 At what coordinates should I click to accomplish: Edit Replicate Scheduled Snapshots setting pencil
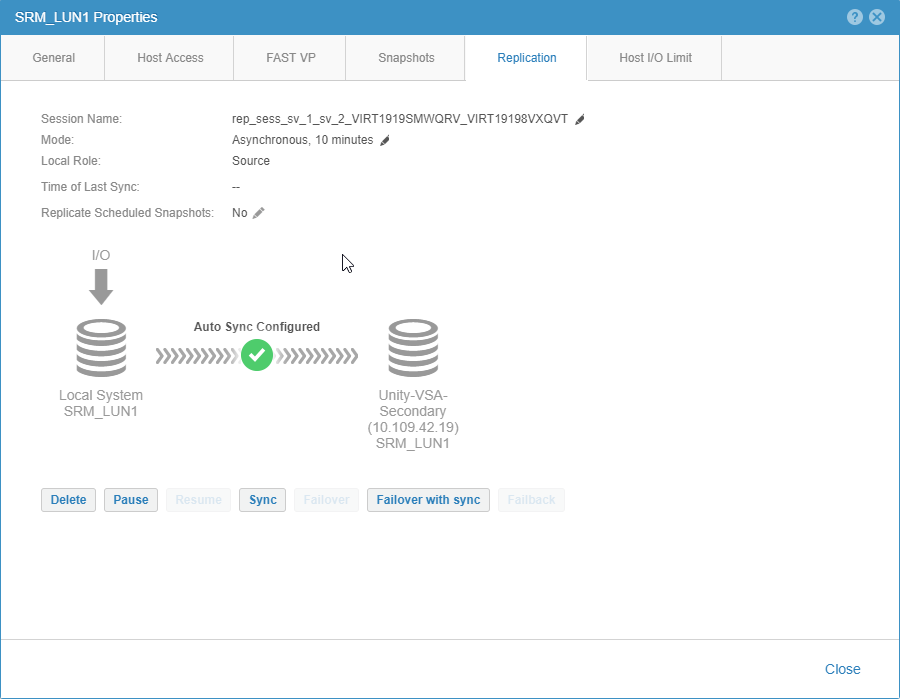tap(258, 213)
